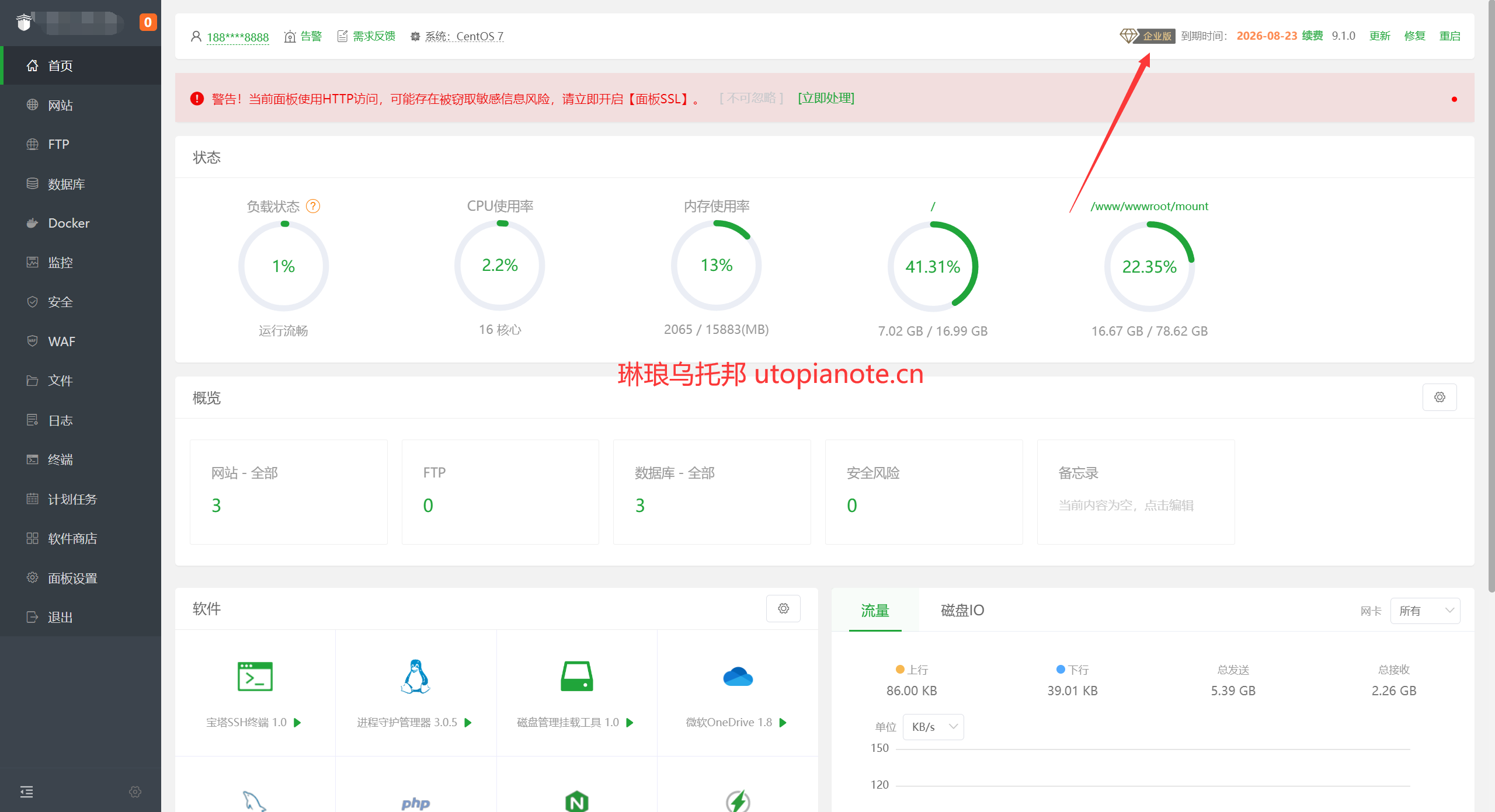This screenshot has height=812, width=1495.
Task: Open the Docker sidebar menu
Action: [x=68, y=223]
